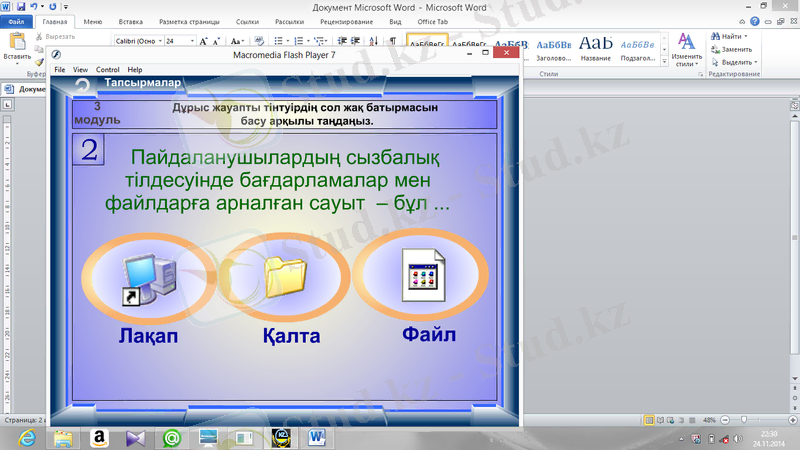800x450 pixels.
Task: Choose the Файл document icon answer
Action: point(421,274)
